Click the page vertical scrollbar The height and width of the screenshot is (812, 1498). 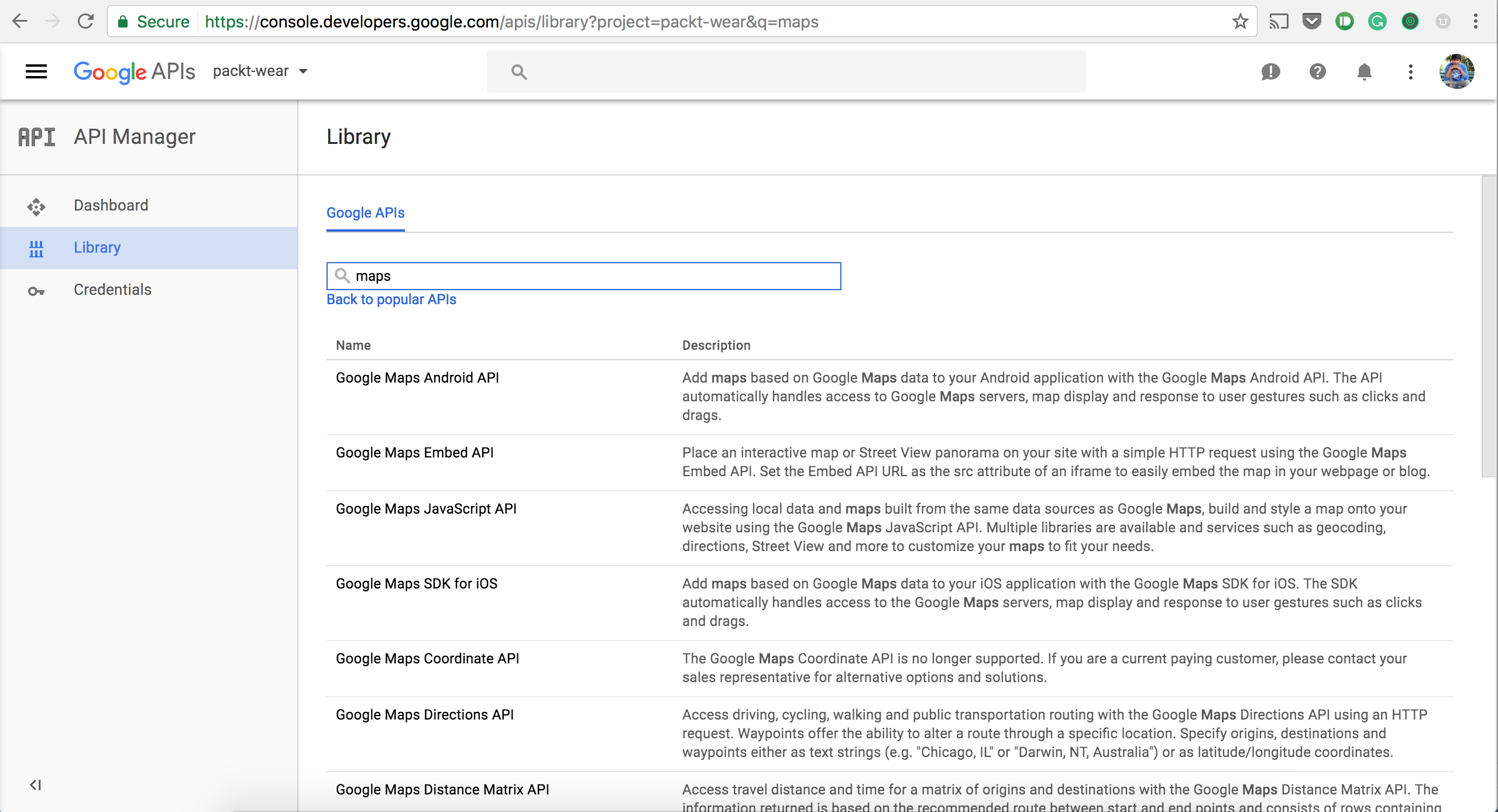(1489, 326)
